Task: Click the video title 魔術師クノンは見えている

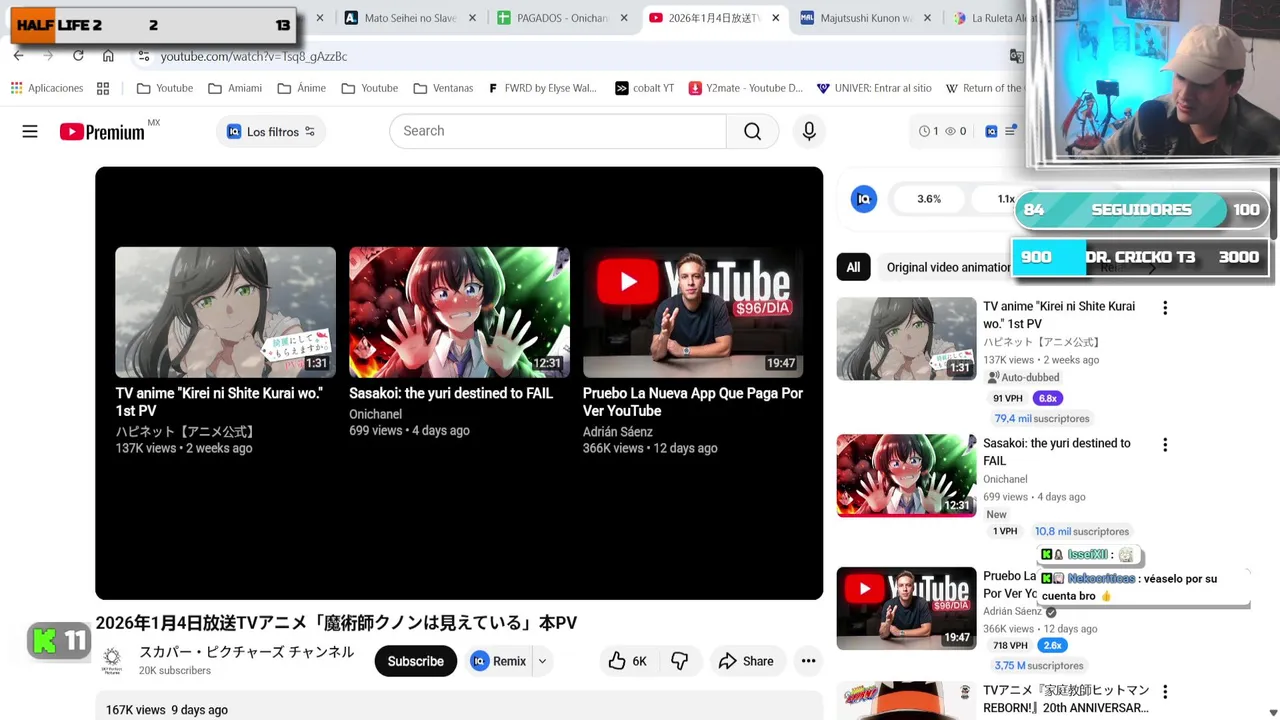Action: point(336,623)
